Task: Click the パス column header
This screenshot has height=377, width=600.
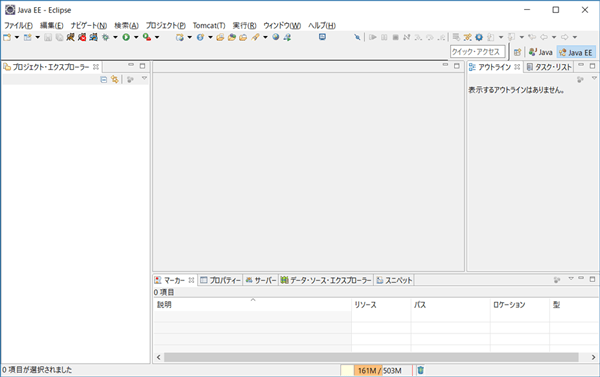Action: [451, 305]
